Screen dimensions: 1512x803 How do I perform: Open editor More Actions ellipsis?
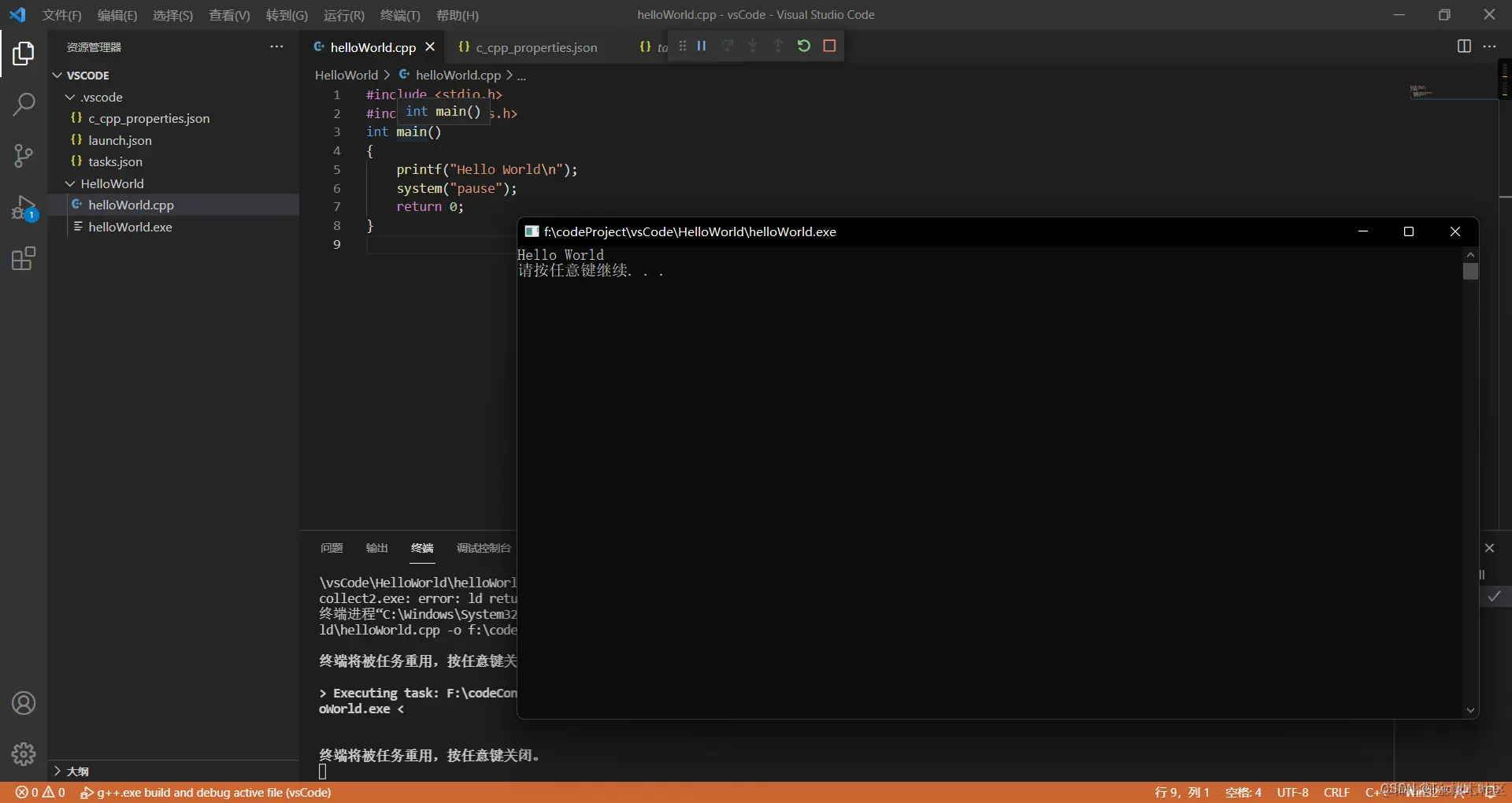pyautogui.click(x=1489, y=46)
